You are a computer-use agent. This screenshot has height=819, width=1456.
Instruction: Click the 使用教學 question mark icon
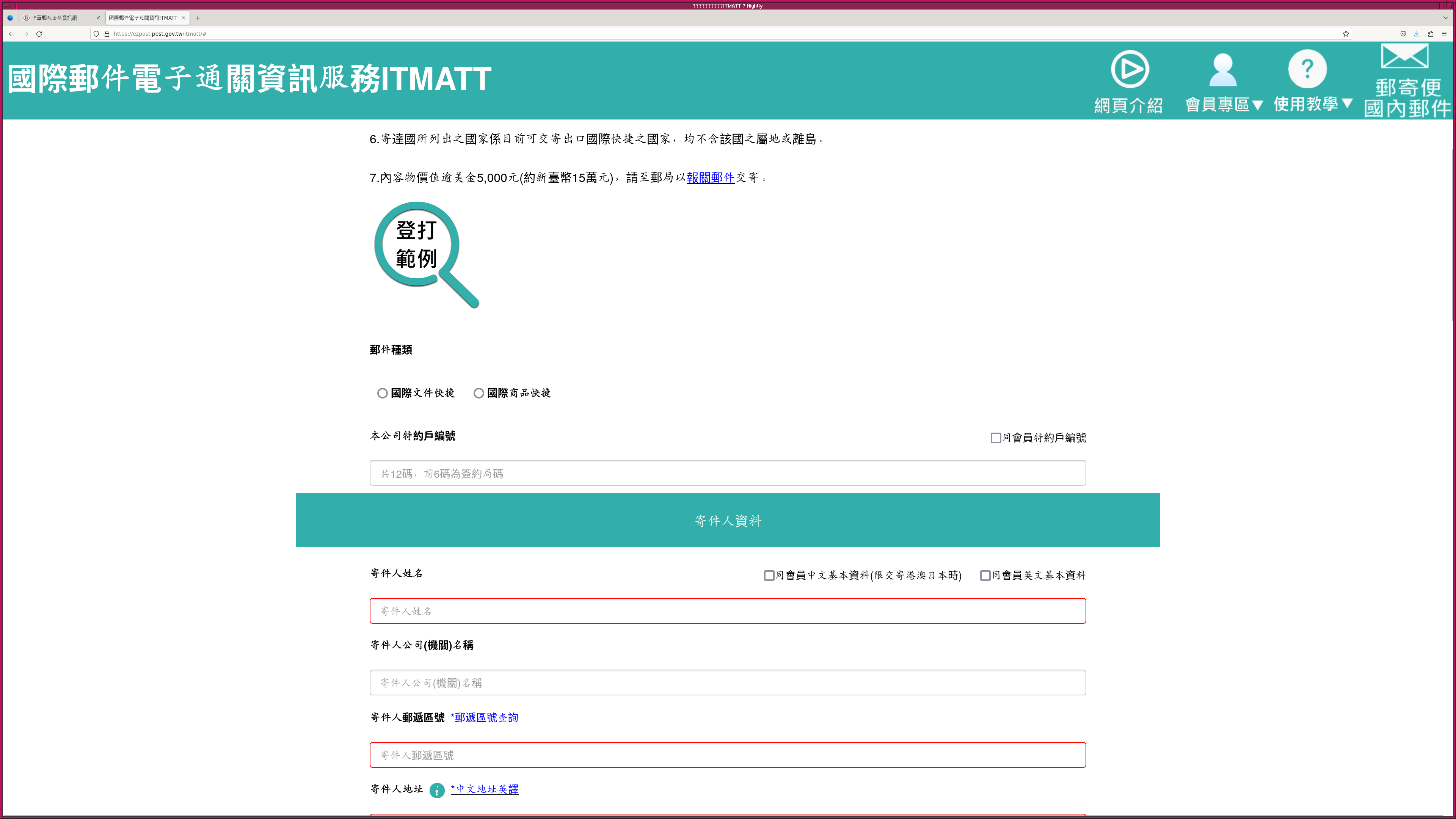[x=1307, y=69]
